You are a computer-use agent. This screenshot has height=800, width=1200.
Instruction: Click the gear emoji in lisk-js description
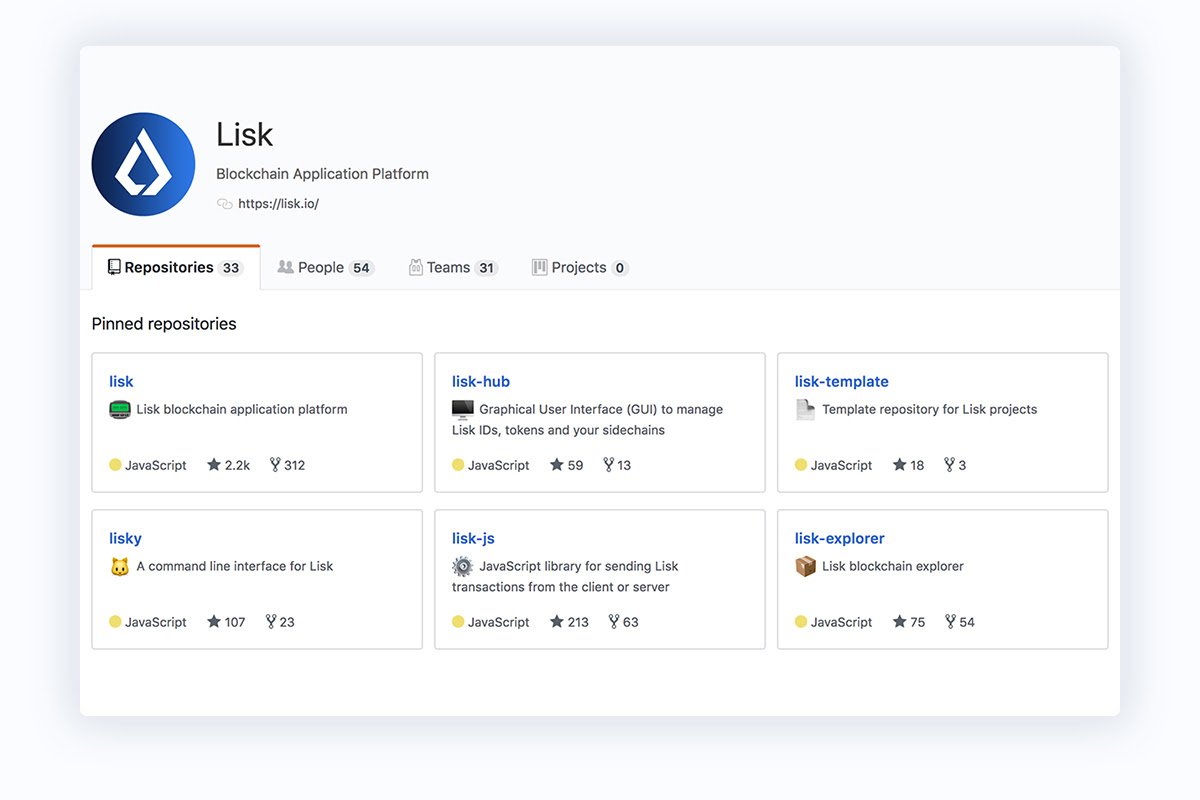(x=462, y=566)
